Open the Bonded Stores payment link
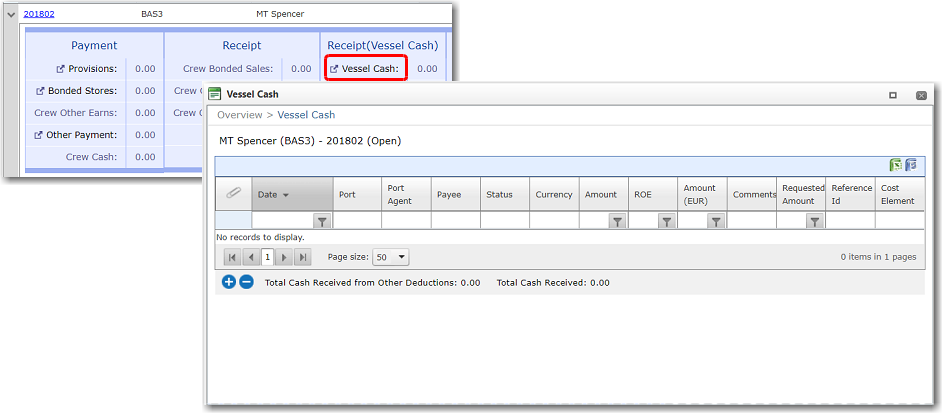The image size is (942, 413). click(x=75, y=91)
